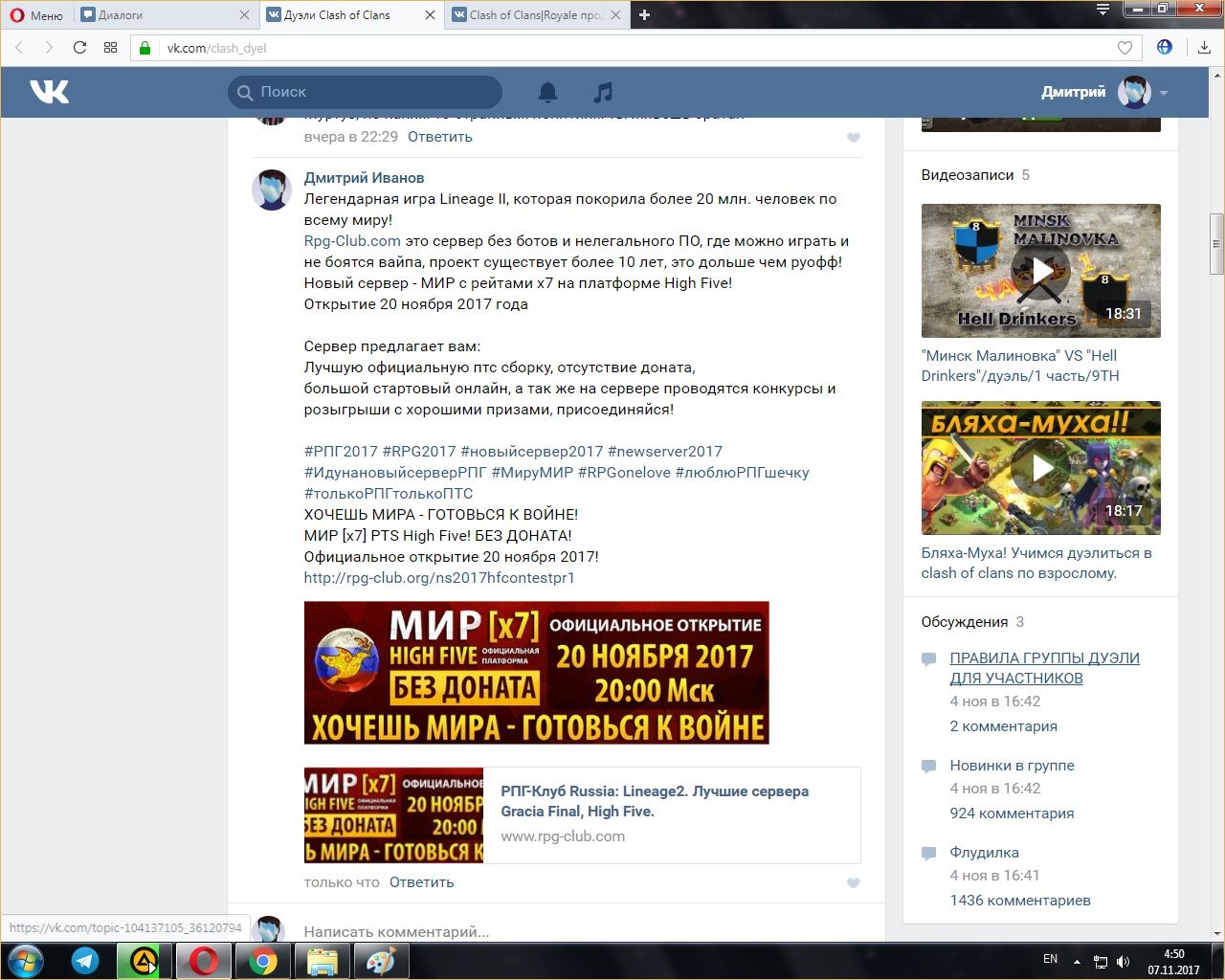Expand the Дмитрий profile dropdown arrow

click(x=1164, y=93)
